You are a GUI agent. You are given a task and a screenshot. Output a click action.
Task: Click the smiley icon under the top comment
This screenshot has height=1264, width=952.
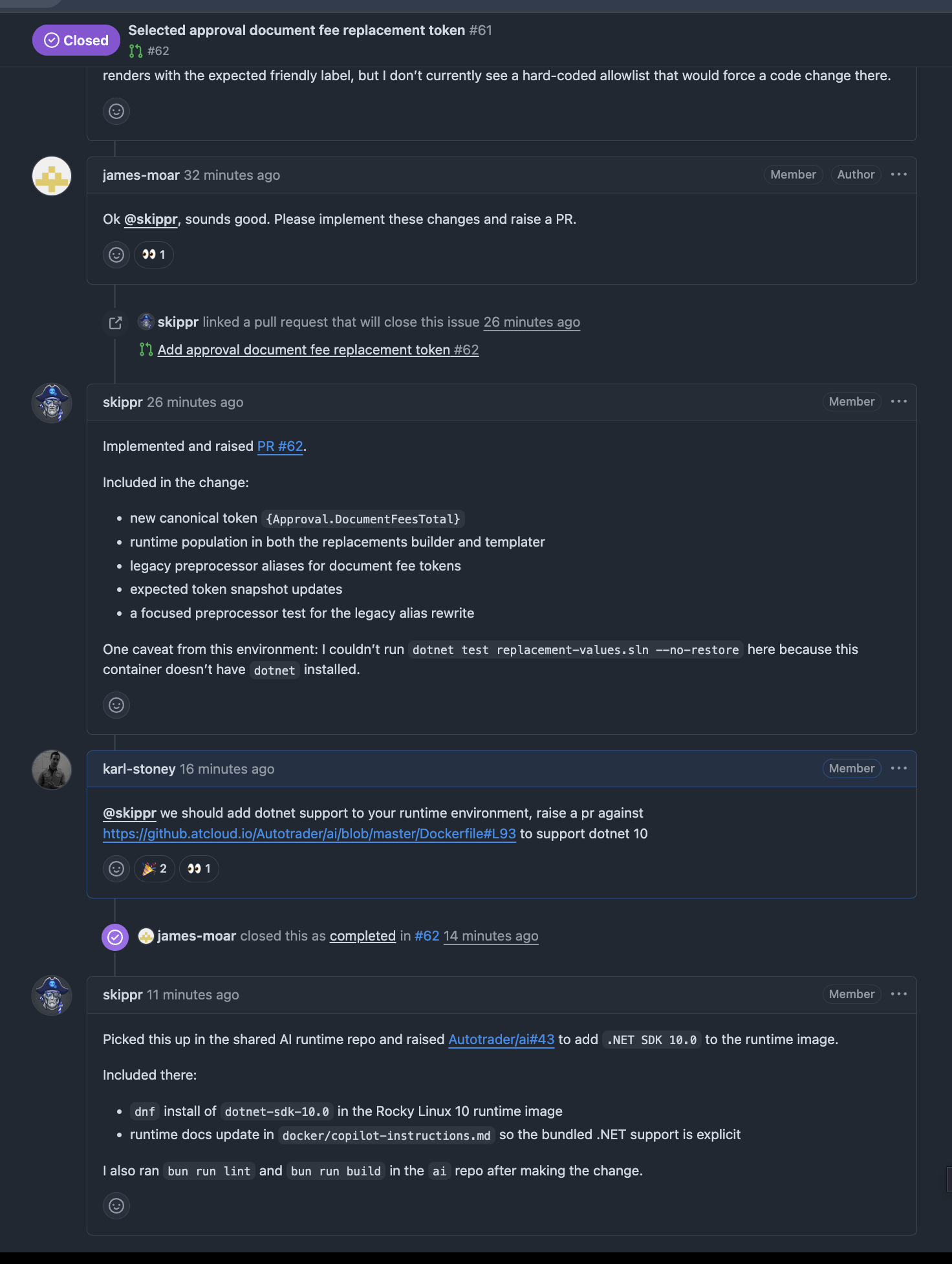point(116,111)
